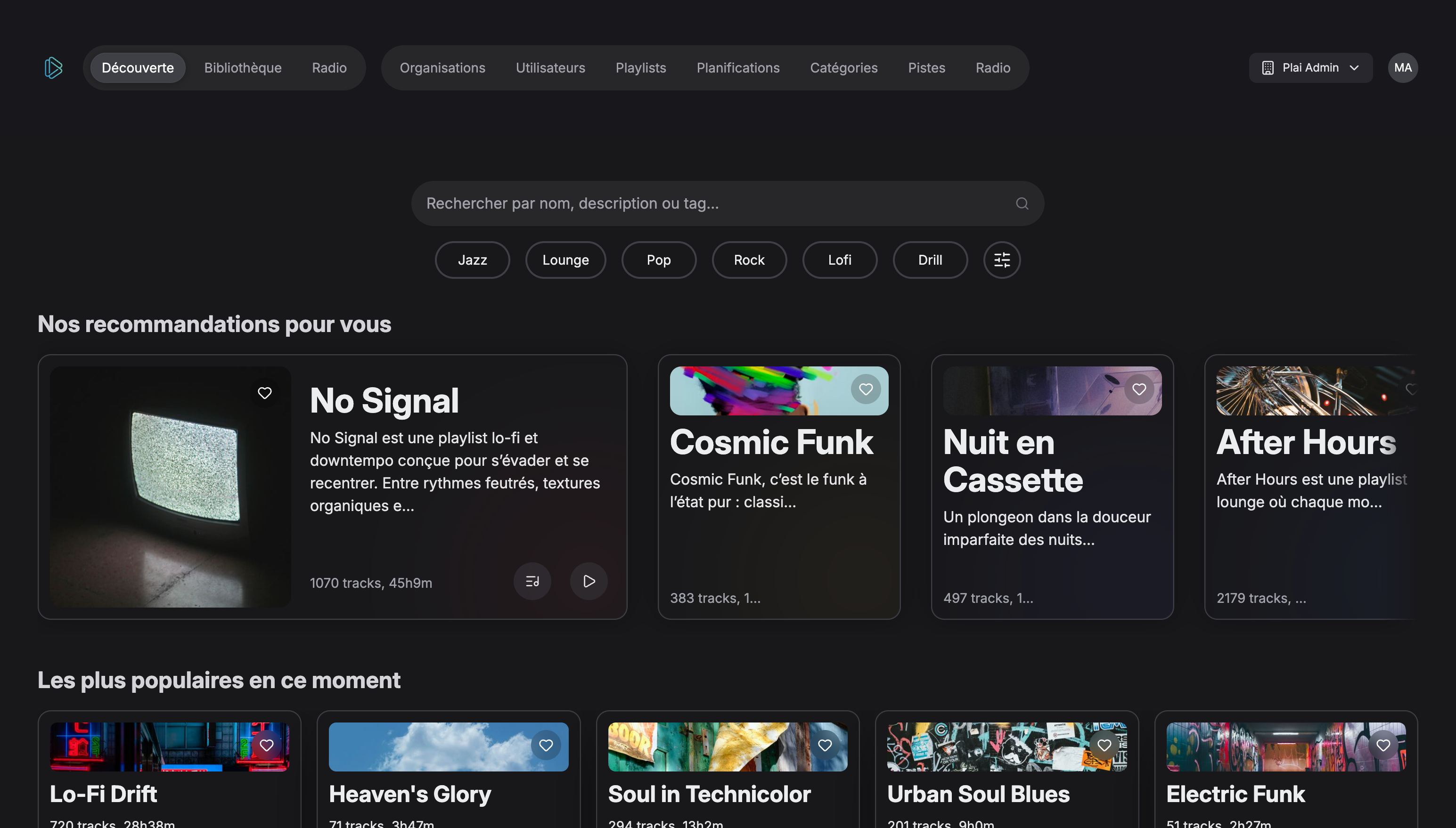Open the advanced filters sliders icon

tap(1002, 260)
